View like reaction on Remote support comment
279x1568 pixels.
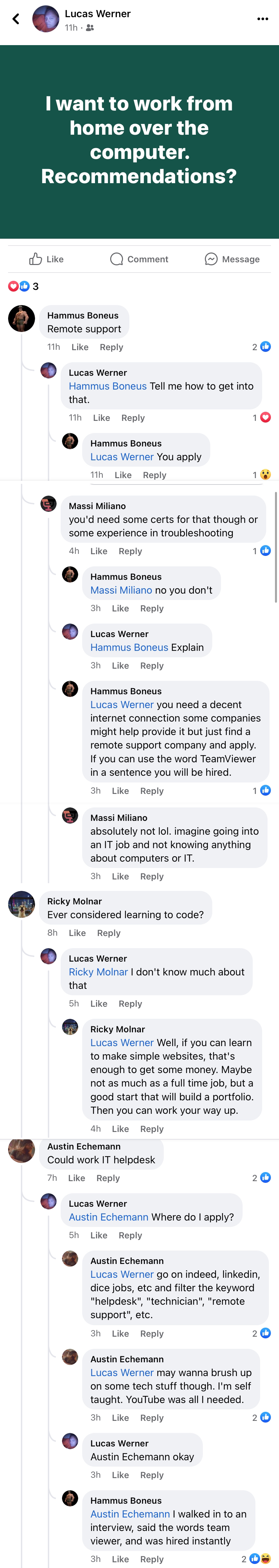[262, 347]
